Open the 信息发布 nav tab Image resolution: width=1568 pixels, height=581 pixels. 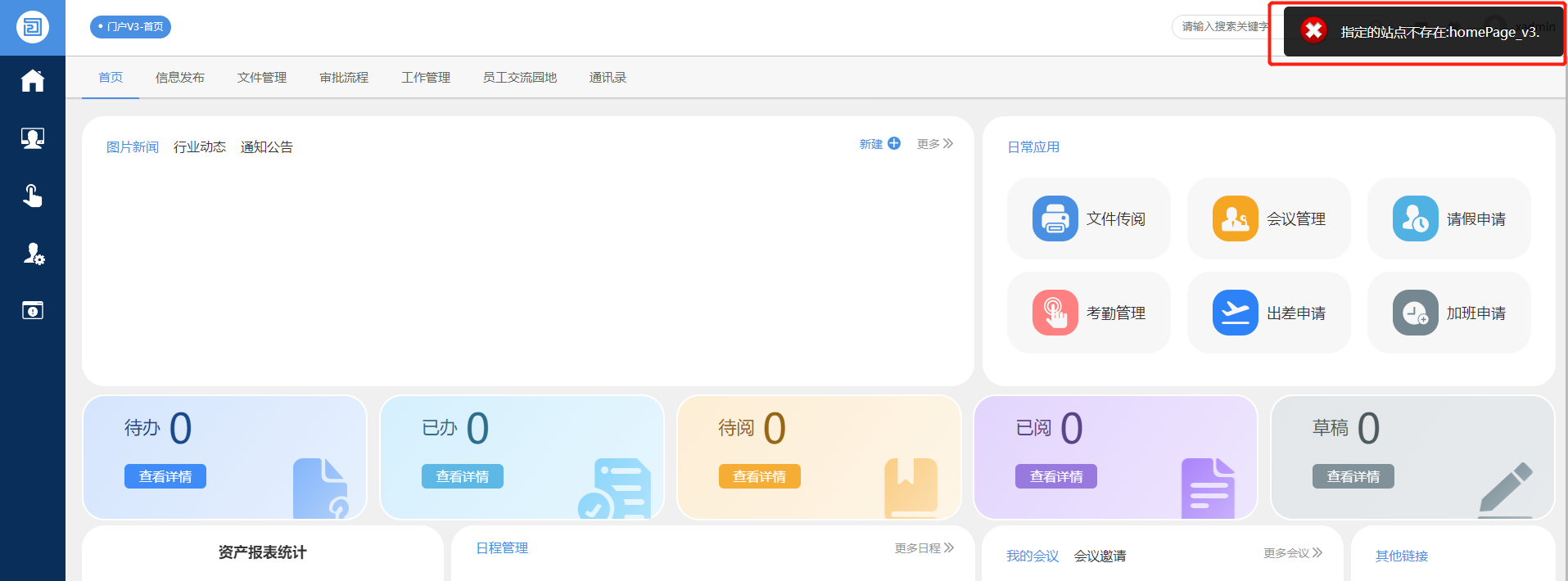[180, 77]
